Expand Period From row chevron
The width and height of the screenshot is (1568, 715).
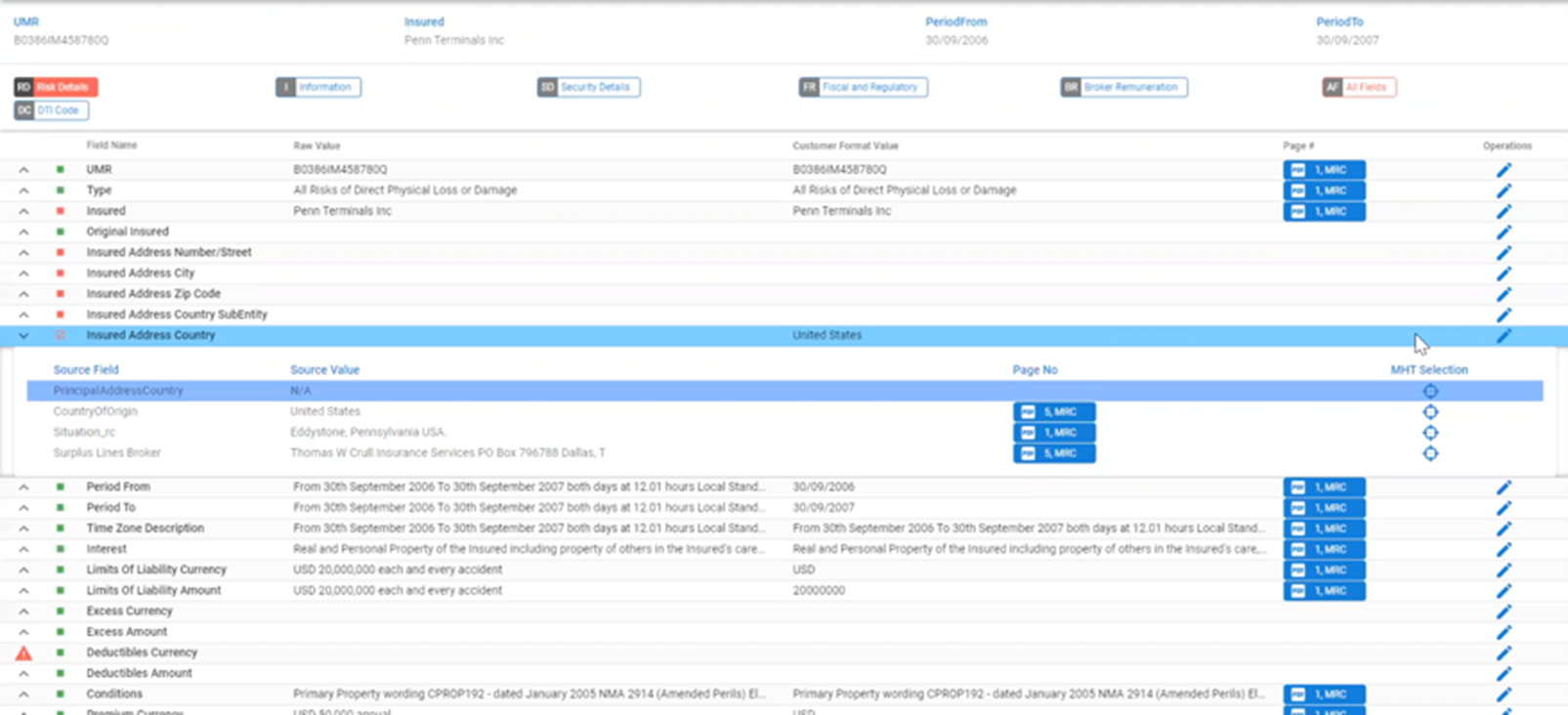pyautogui.click(x=23, y=487)
